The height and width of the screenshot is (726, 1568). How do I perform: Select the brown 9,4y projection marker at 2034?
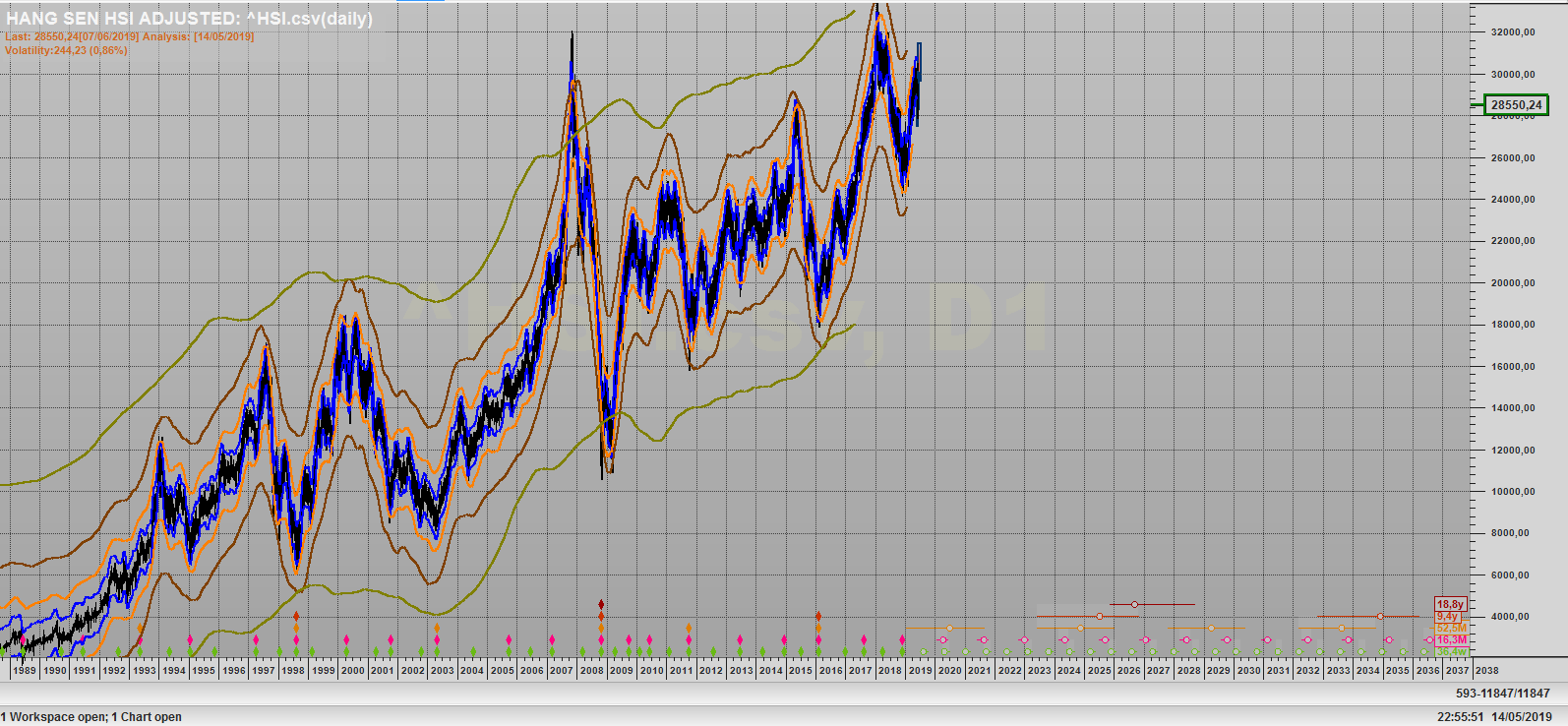click(x=1380, y=616)
